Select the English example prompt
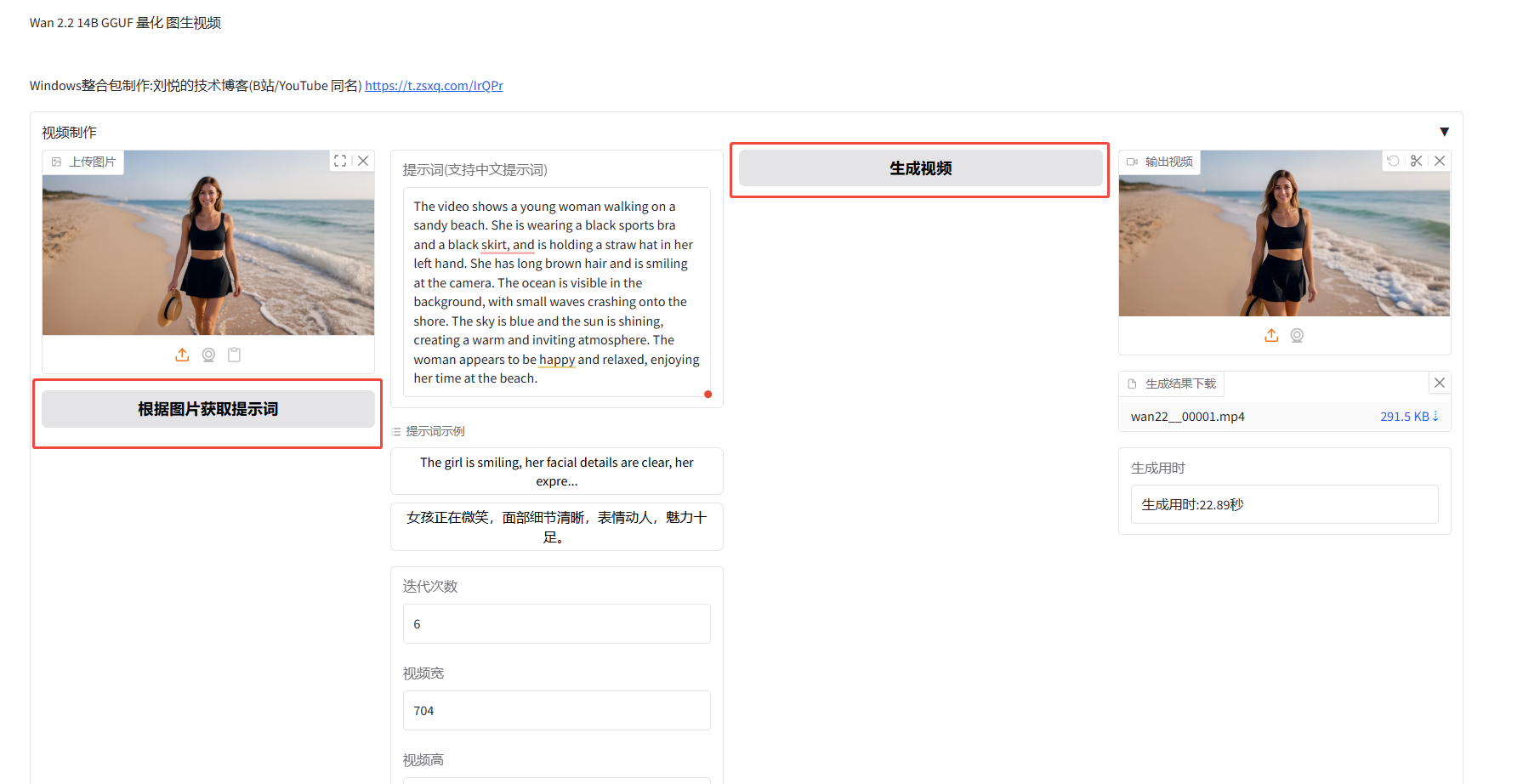Viewport: 1523px width, 784px height. [556, 471]
